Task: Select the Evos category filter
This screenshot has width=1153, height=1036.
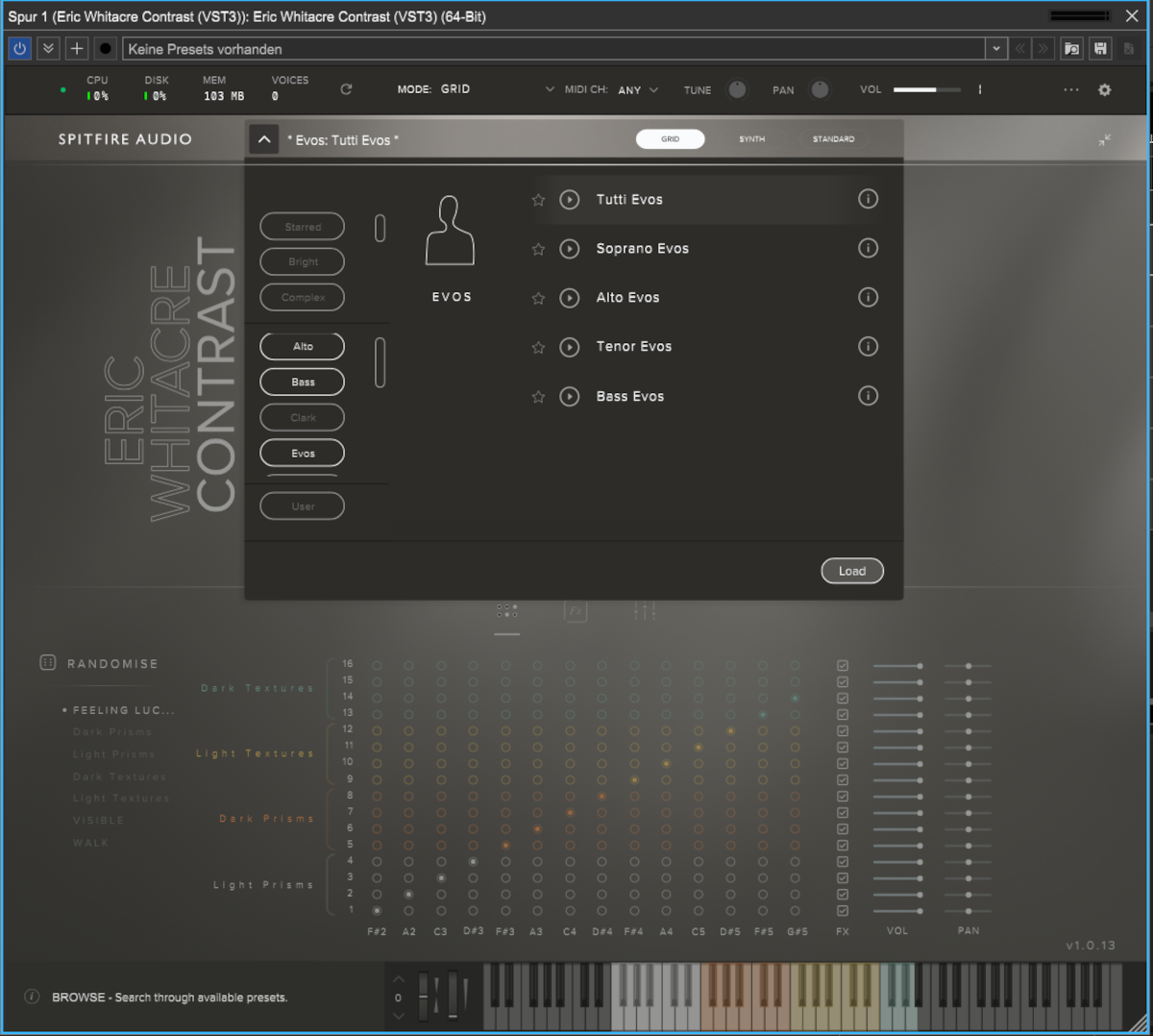Action: [x=303, y=453]
